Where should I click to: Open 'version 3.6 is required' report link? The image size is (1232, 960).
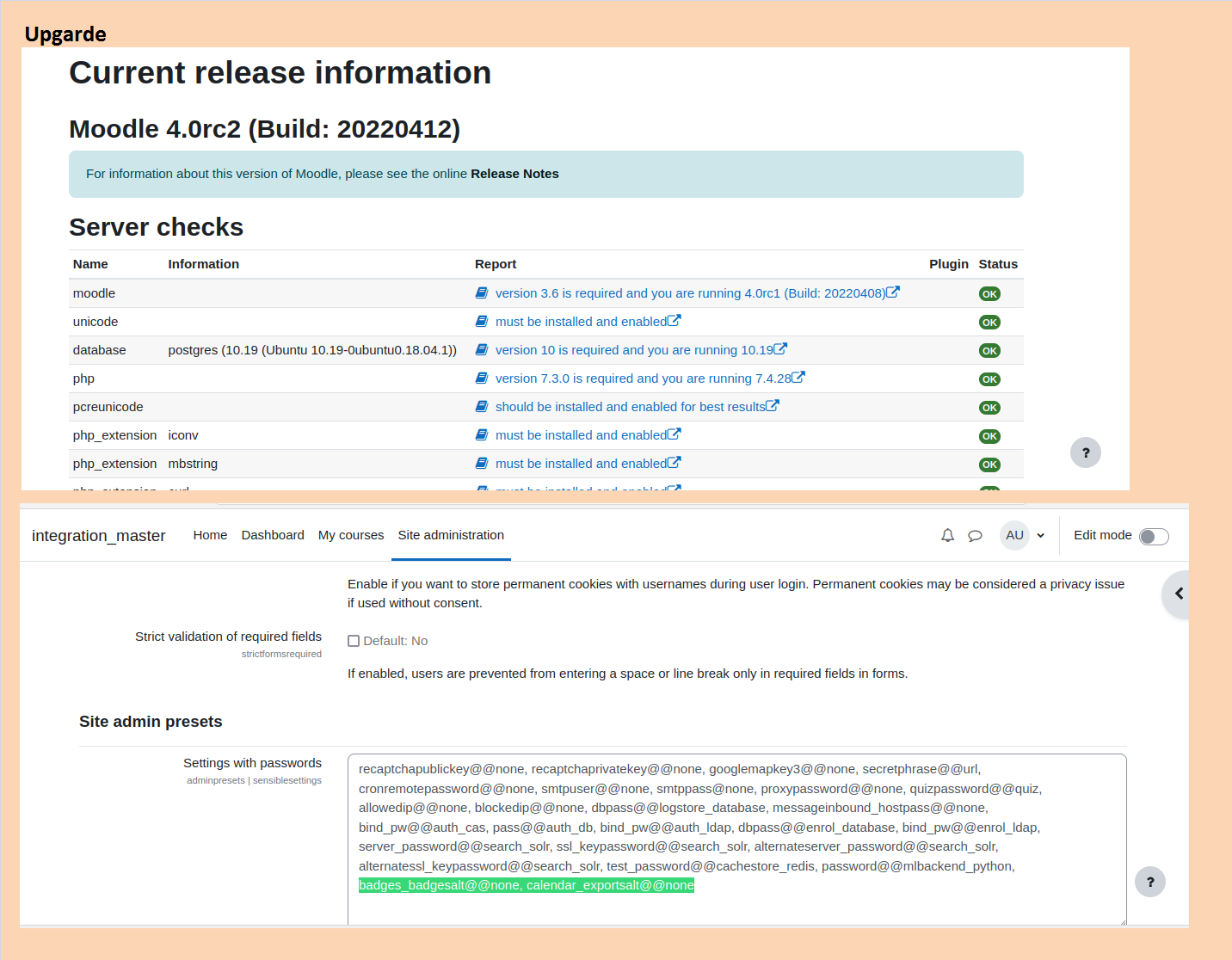[x=690, y=293]
